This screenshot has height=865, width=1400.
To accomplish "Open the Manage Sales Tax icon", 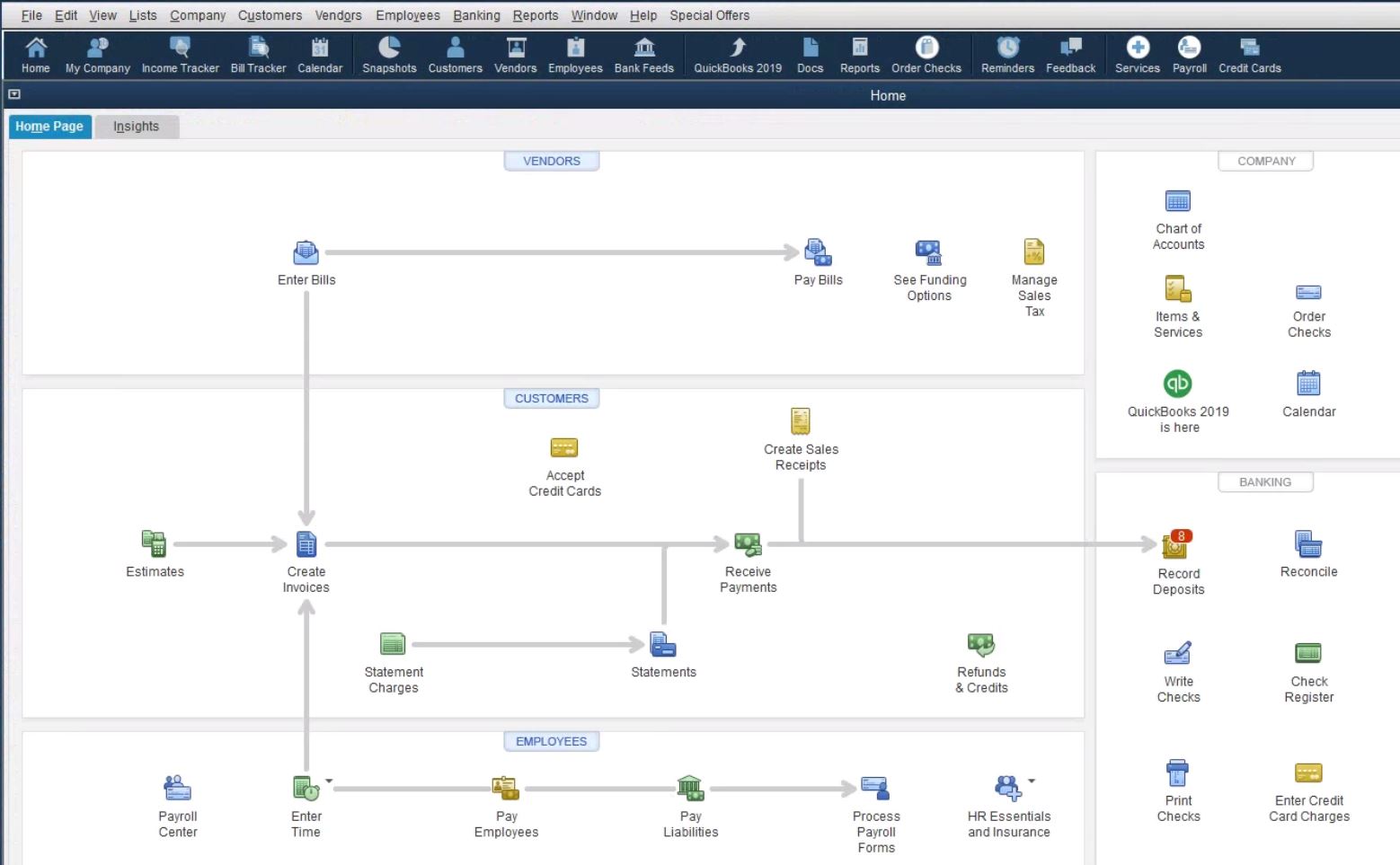I will [x=1034, y=252].
